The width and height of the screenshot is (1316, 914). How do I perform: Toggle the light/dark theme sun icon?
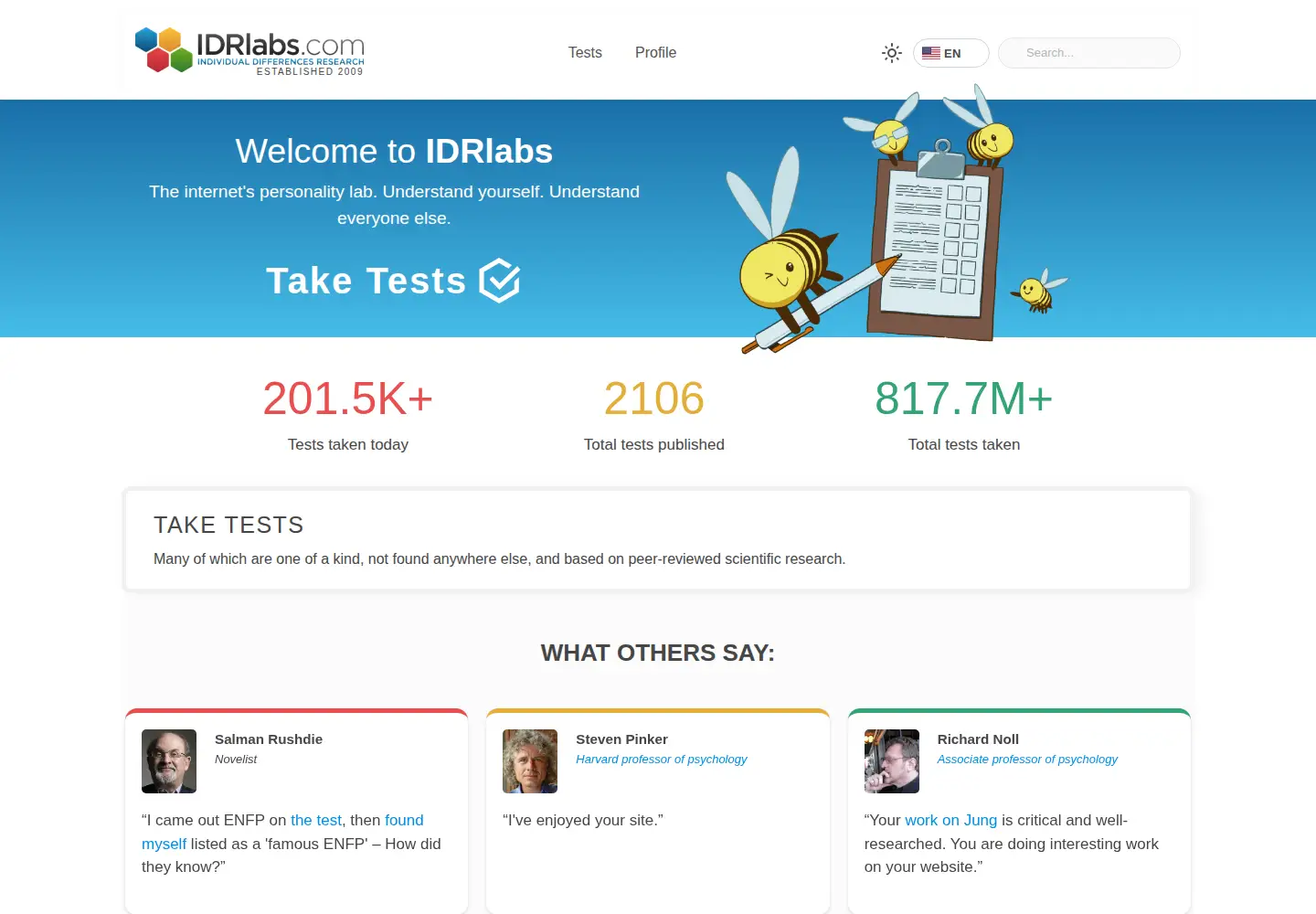(x=892, y=53)
